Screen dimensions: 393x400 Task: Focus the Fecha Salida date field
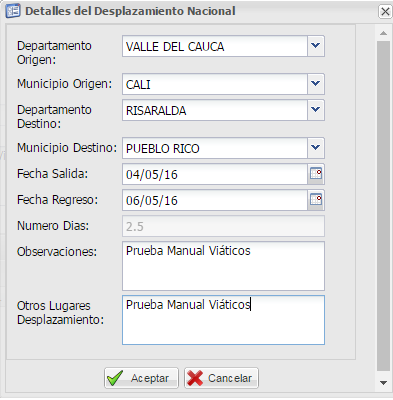point(215,174)
